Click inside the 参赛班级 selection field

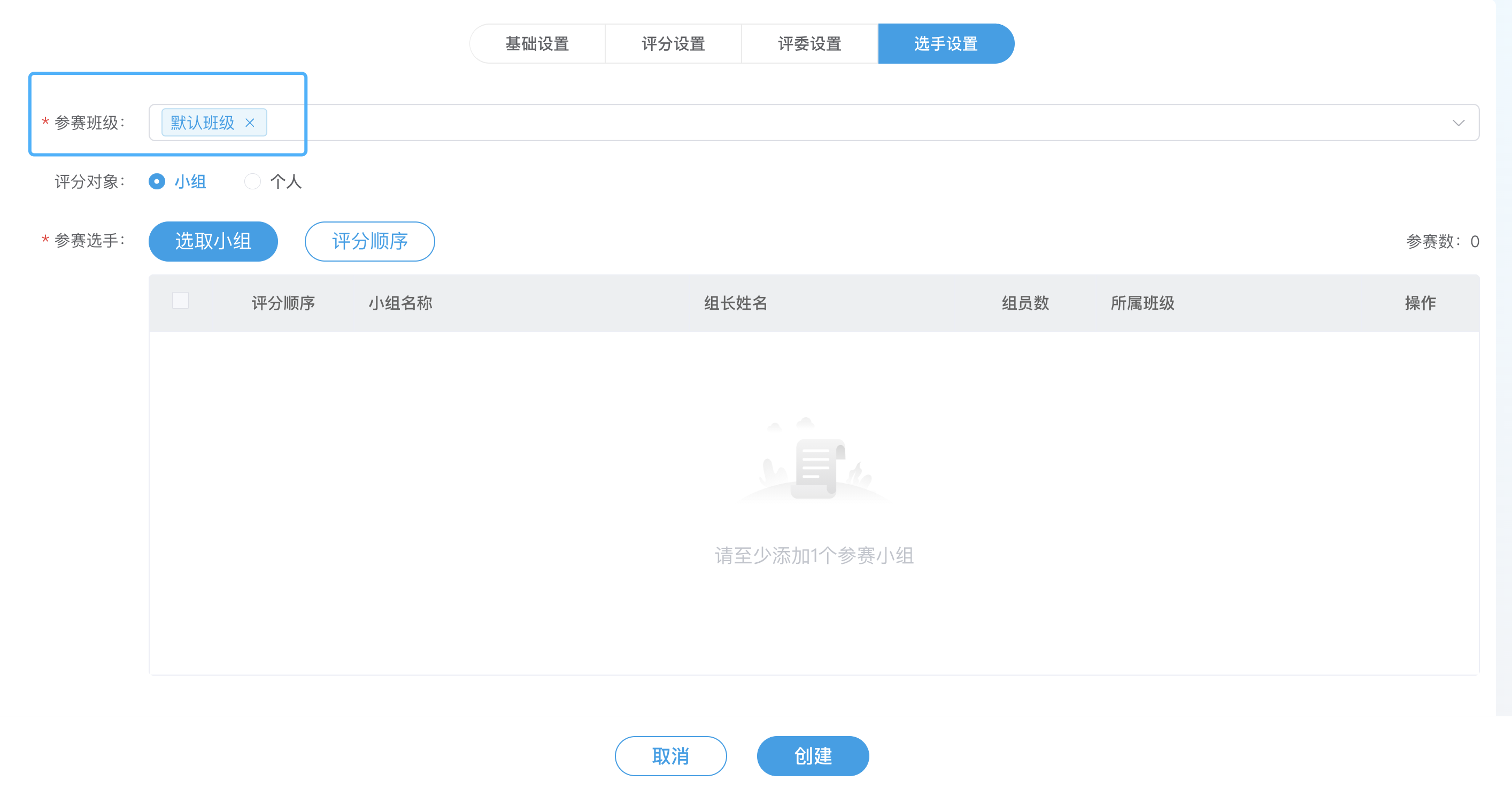coord(814,123)
